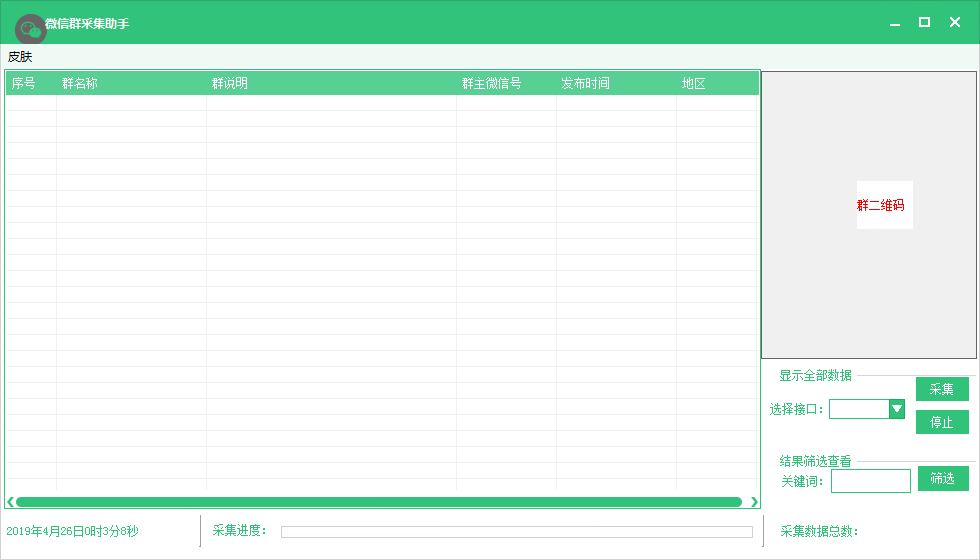Viewport: 980px width, 560px height.
Task: Click the 结果筛选查看 group label
Action: click(x=815, y=461)
